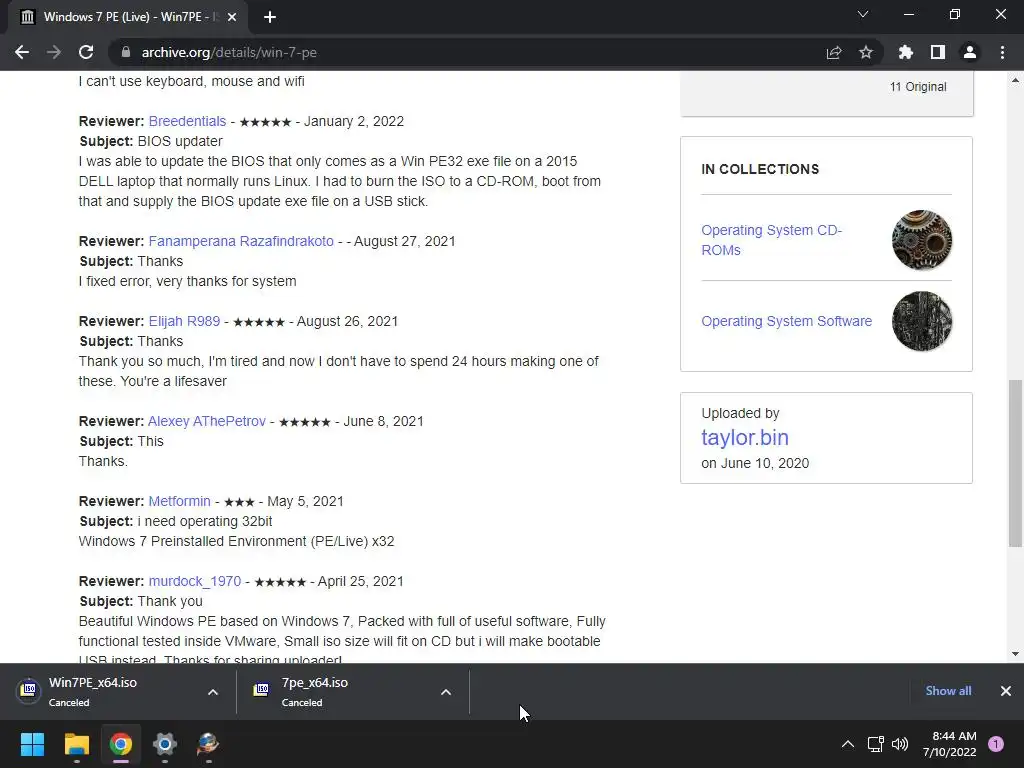Open the tab search dropdown
Image resolution: width=1024 pixels, height=768 pixels.
pyautogui.click(x=863, y=14)
